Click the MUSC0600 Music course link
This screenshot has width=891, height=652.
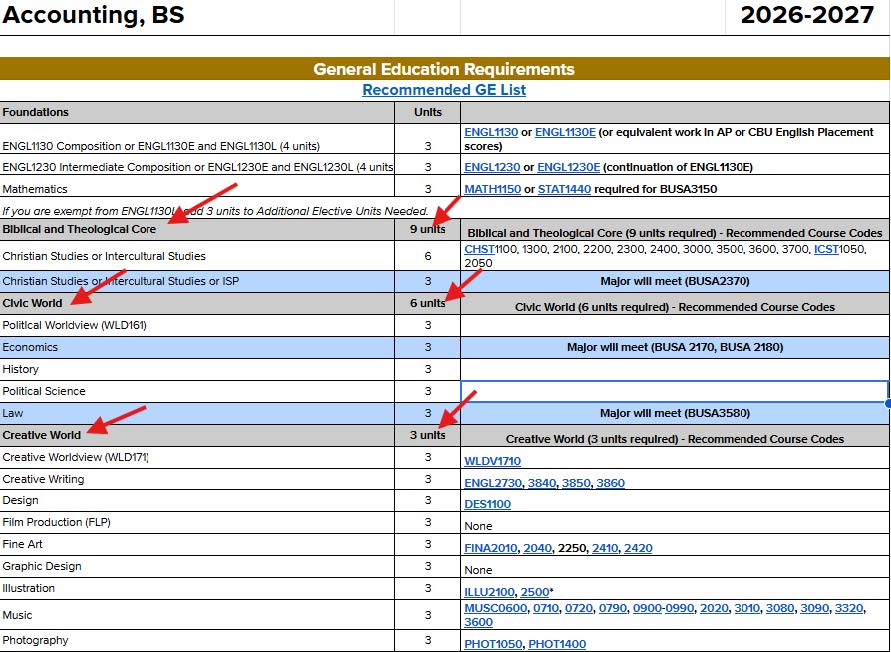(x=496, y=608)
